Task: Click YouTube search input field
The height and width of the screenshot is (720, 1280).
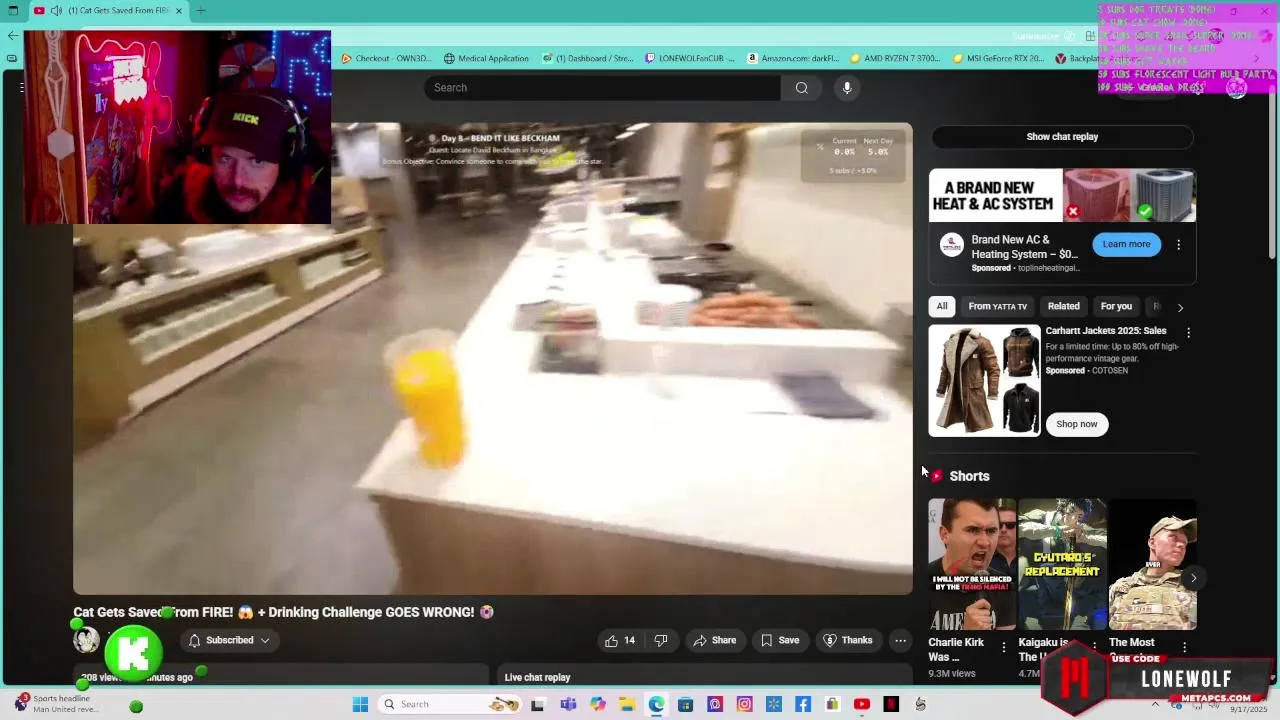Action: 602,88
